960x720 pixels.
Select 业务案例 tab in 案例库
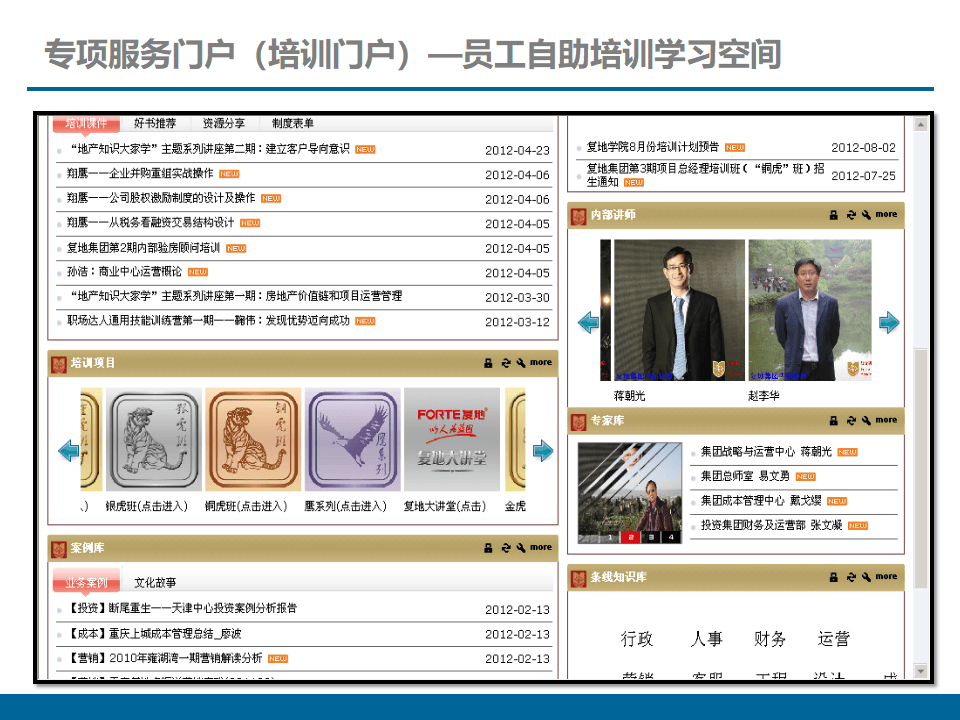[86, 582]
